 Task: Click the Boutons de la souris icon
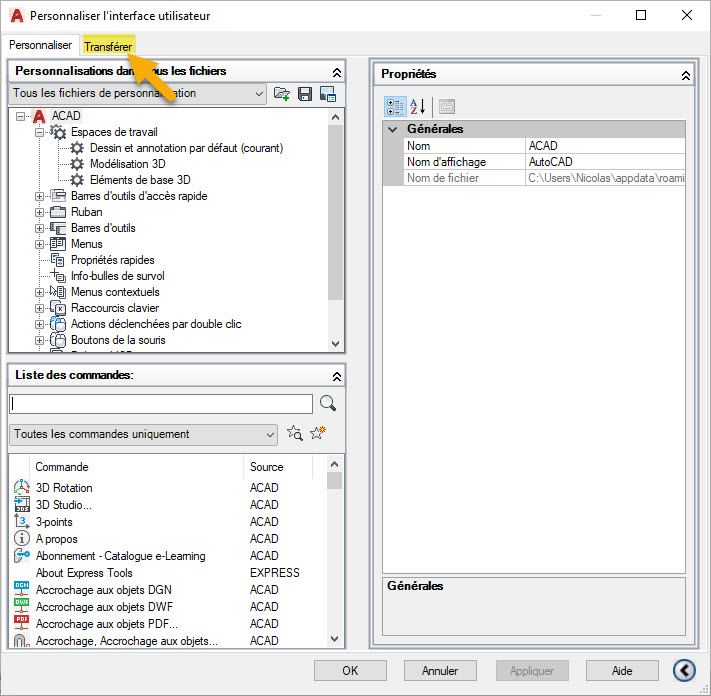click(x=58, y=340)
